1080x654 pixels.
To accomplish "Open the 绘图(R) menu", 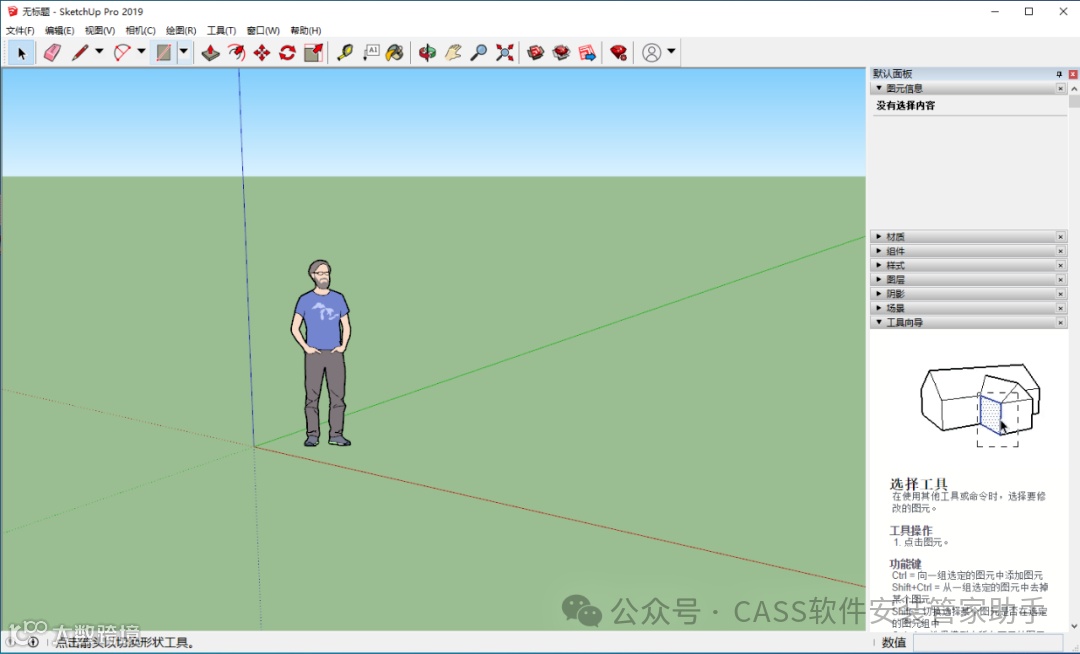I will (x=181, y=30).
